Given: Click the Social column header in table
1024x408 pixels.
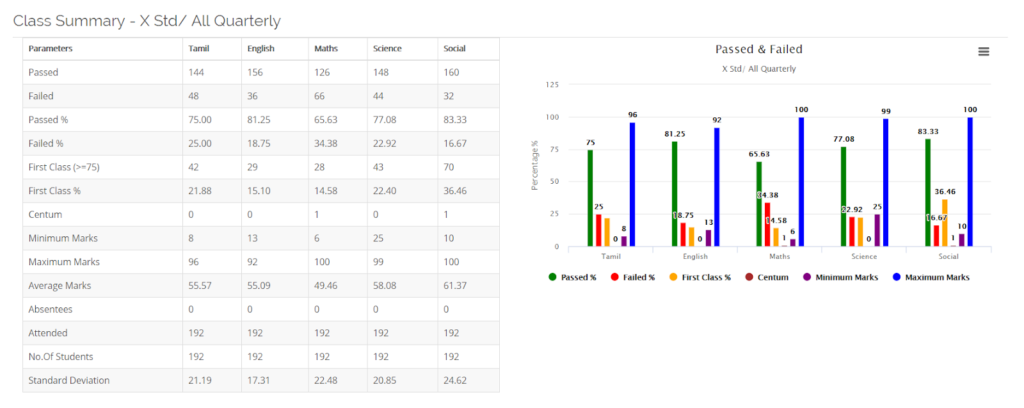Looking at the screenshot, I should tap(453, 48).
